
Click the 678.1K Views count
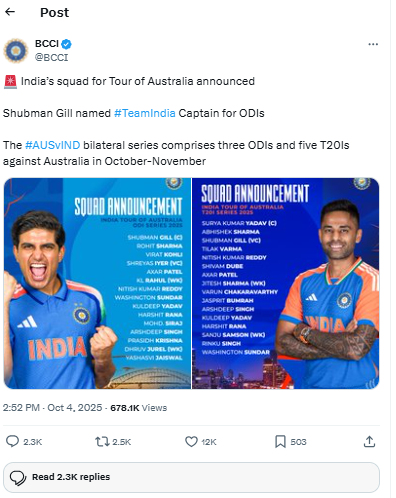point(139,408)
